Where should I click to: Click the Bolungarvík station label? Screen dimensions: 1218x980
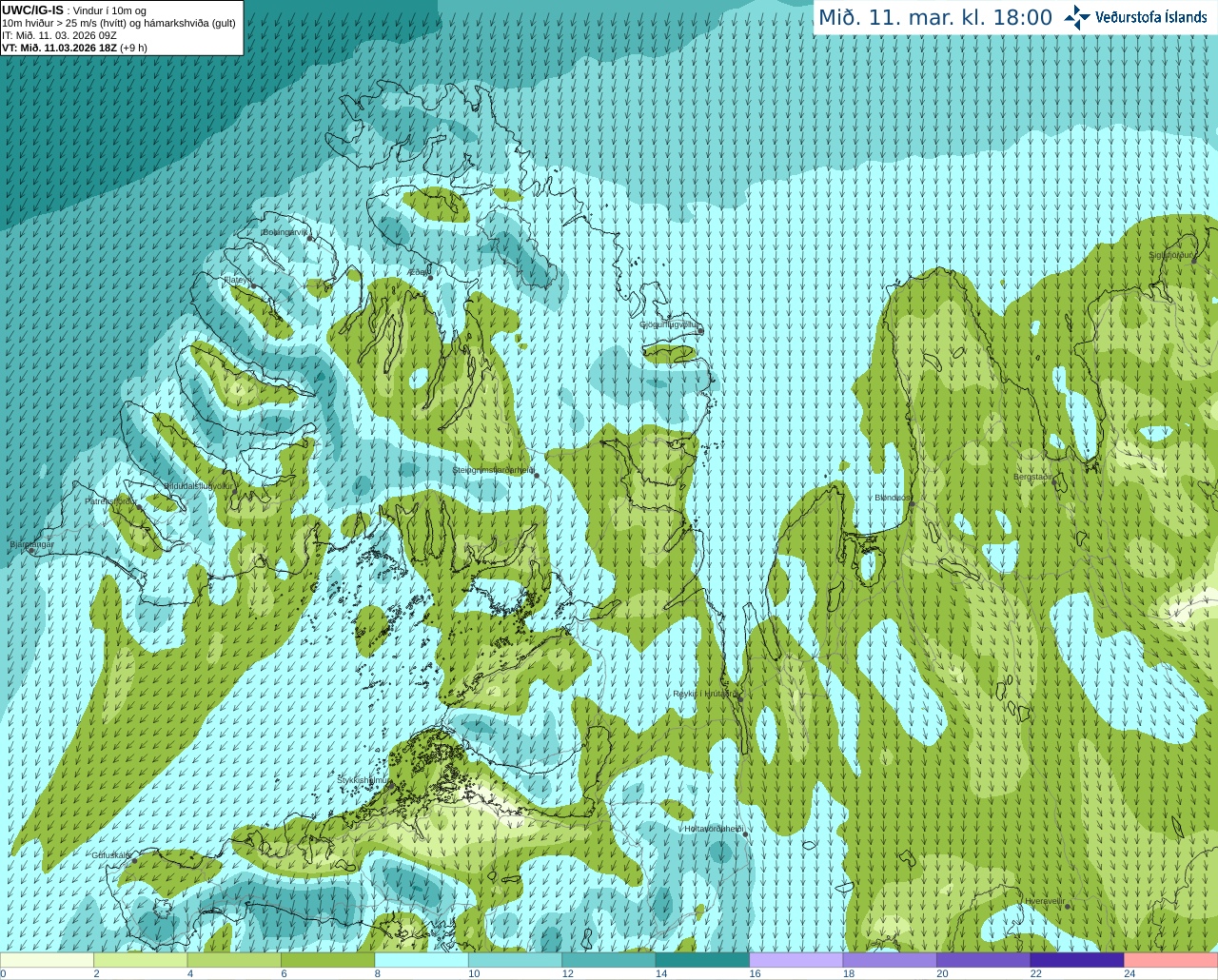click(x=285, y=231)
